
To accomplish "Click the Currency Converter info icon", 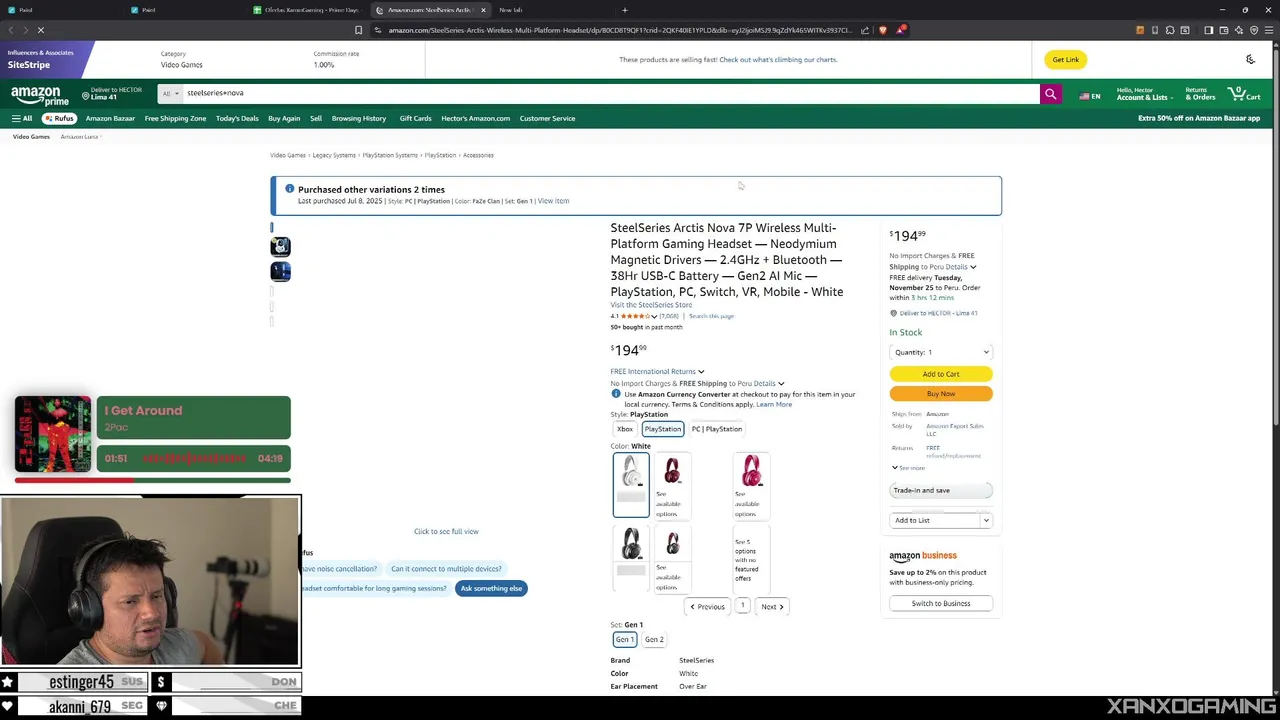I will tap(615, 394).
